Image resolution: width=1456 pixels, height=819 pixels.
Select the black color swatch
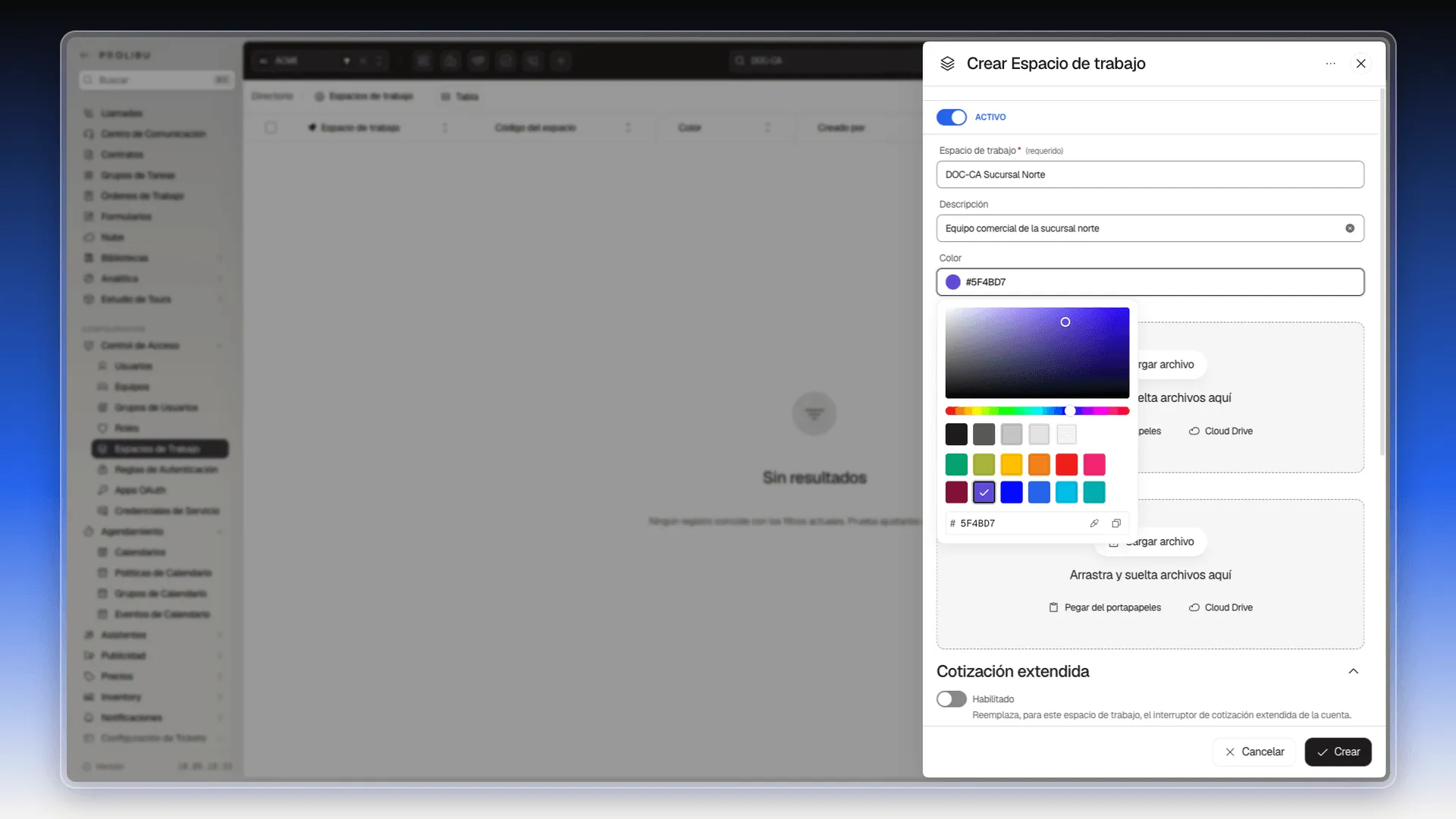point(956,435)
